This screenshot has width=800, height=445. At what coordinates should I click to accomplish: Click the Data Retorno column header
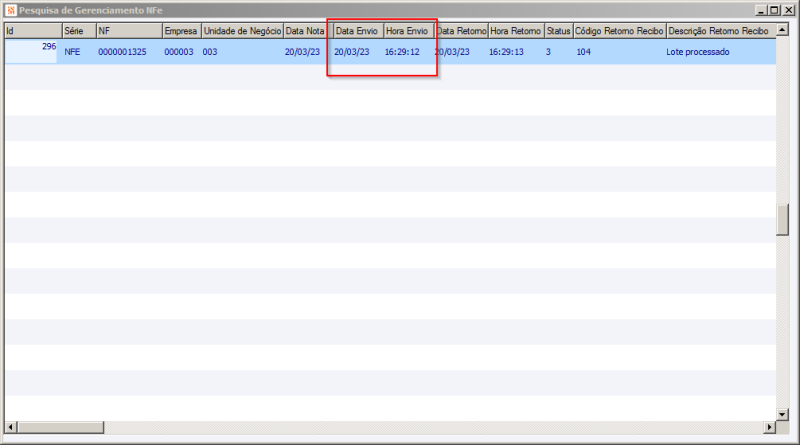coord(462,31)
